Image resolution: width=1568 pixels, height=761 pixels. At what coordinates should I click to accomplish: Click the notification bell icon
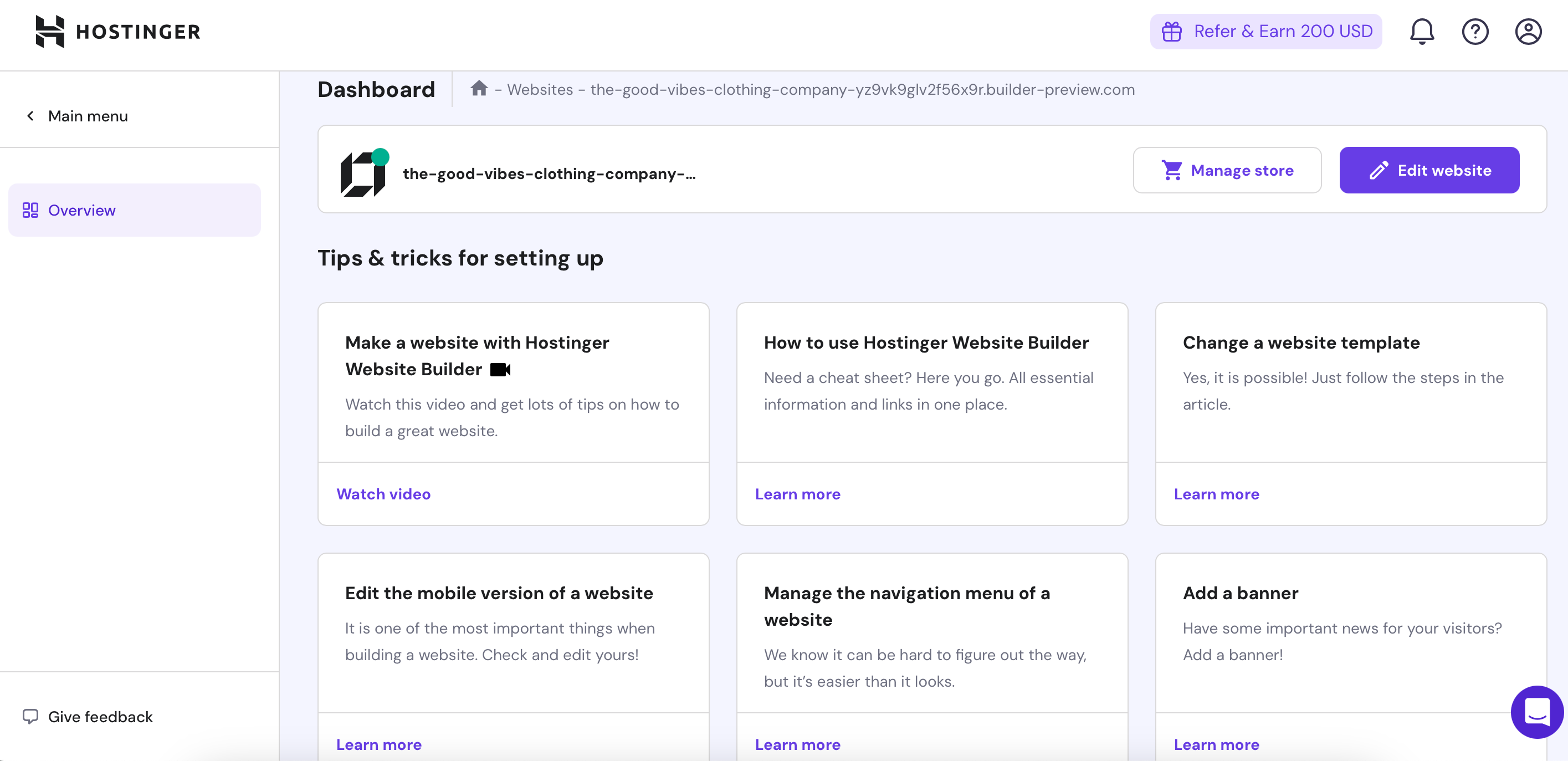coord(1422,31)
